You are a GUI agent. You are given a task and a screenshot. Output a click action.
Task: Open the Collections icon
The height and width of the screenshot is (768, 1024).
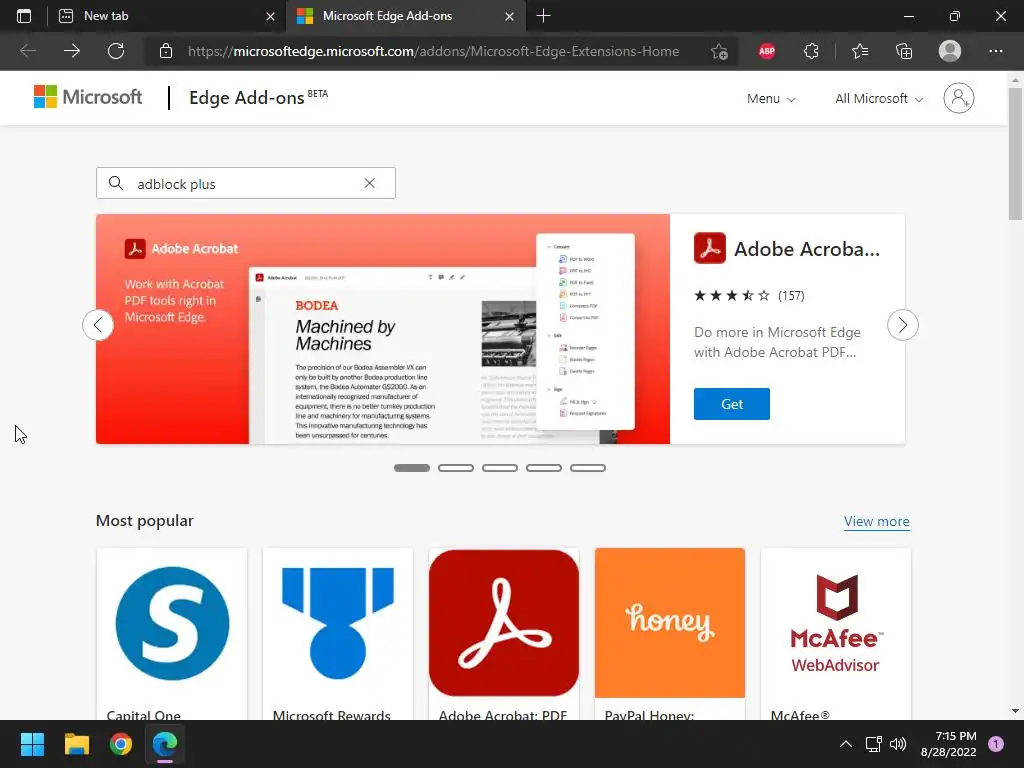[x=904, y=51]
